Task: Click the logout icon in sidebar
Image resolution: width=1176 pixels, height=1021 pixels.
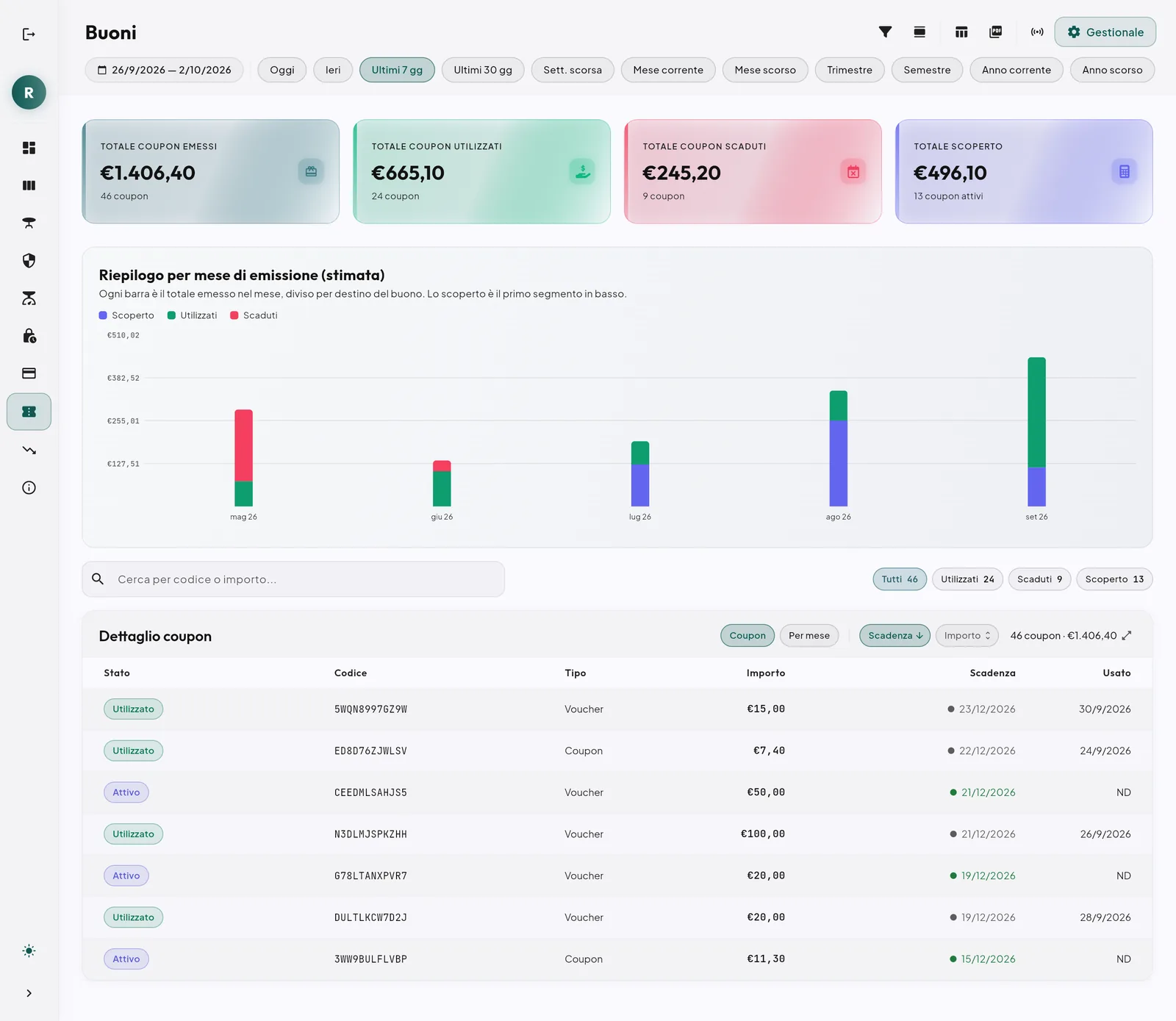Action: [x=29, y=35]
